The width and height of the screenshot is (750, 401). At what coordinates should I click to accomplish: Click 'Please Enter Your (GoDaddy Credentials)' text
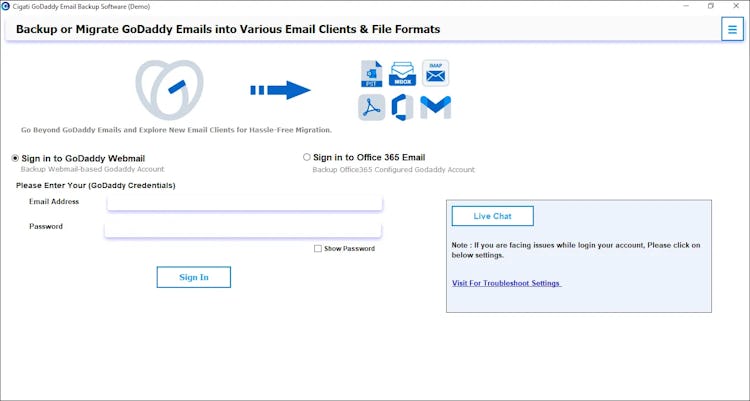click(x=96, y=185)
